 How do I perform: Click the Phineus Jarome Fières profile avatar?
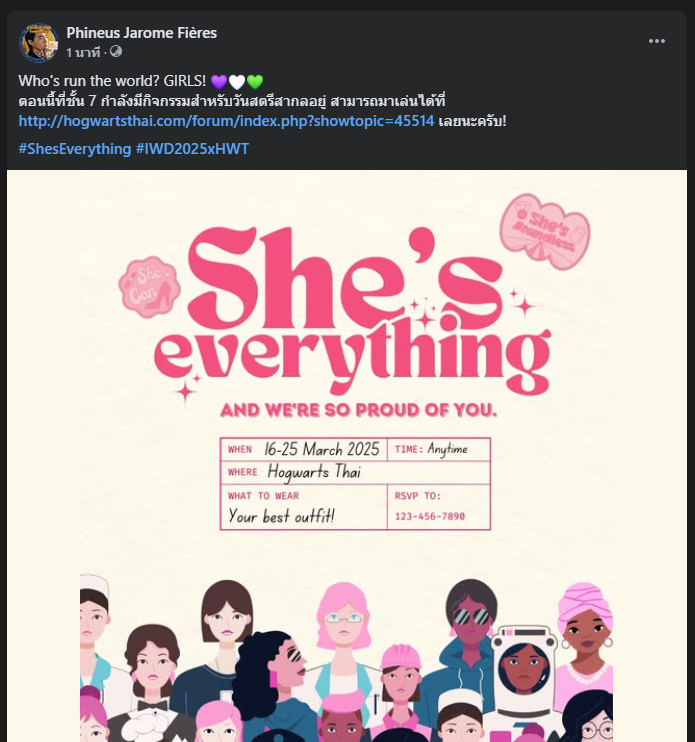click(x=38, y=42)
